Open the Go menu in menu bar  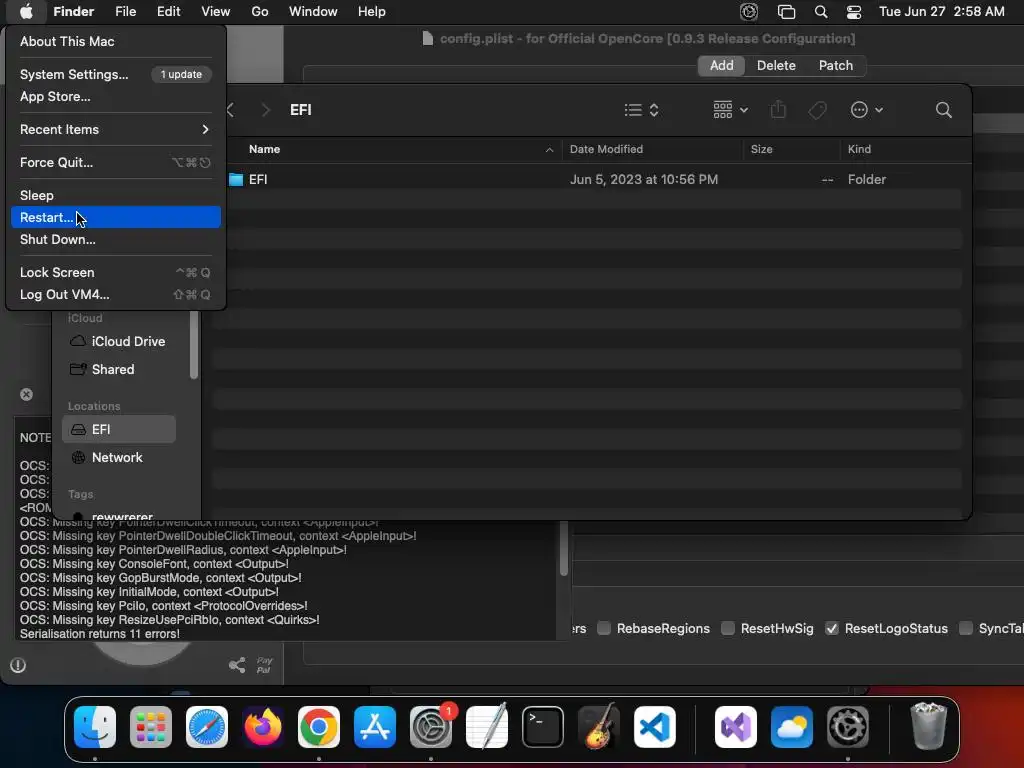260,12
